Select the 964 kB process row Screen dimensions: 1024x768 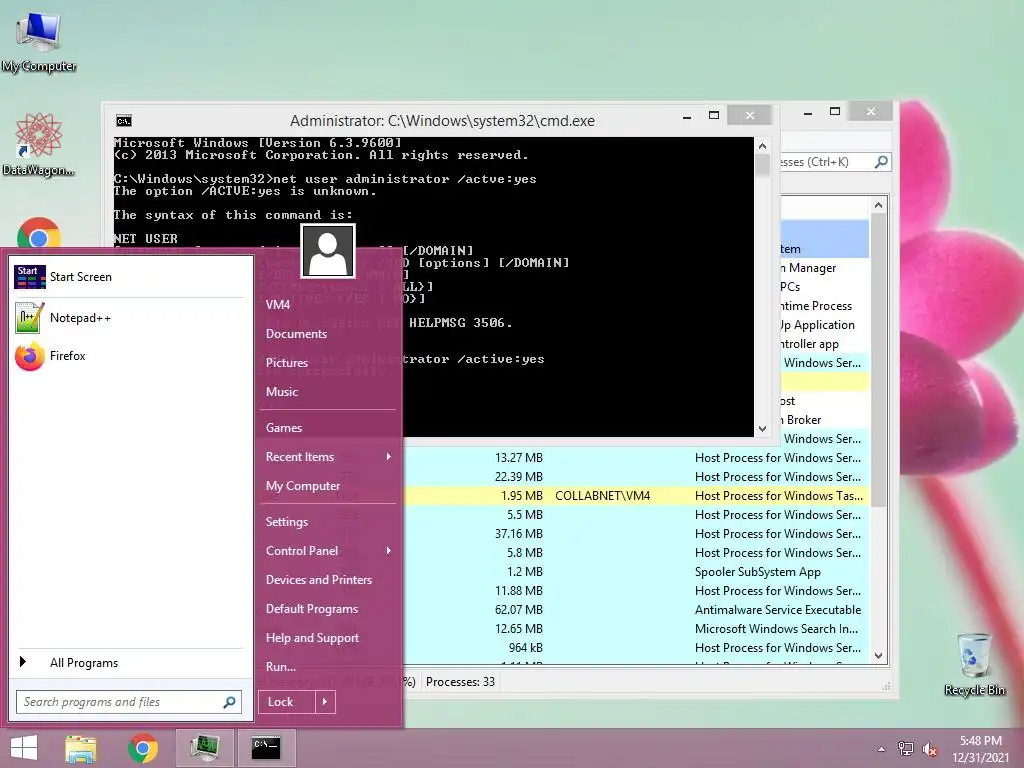click(x=637, y=647)
